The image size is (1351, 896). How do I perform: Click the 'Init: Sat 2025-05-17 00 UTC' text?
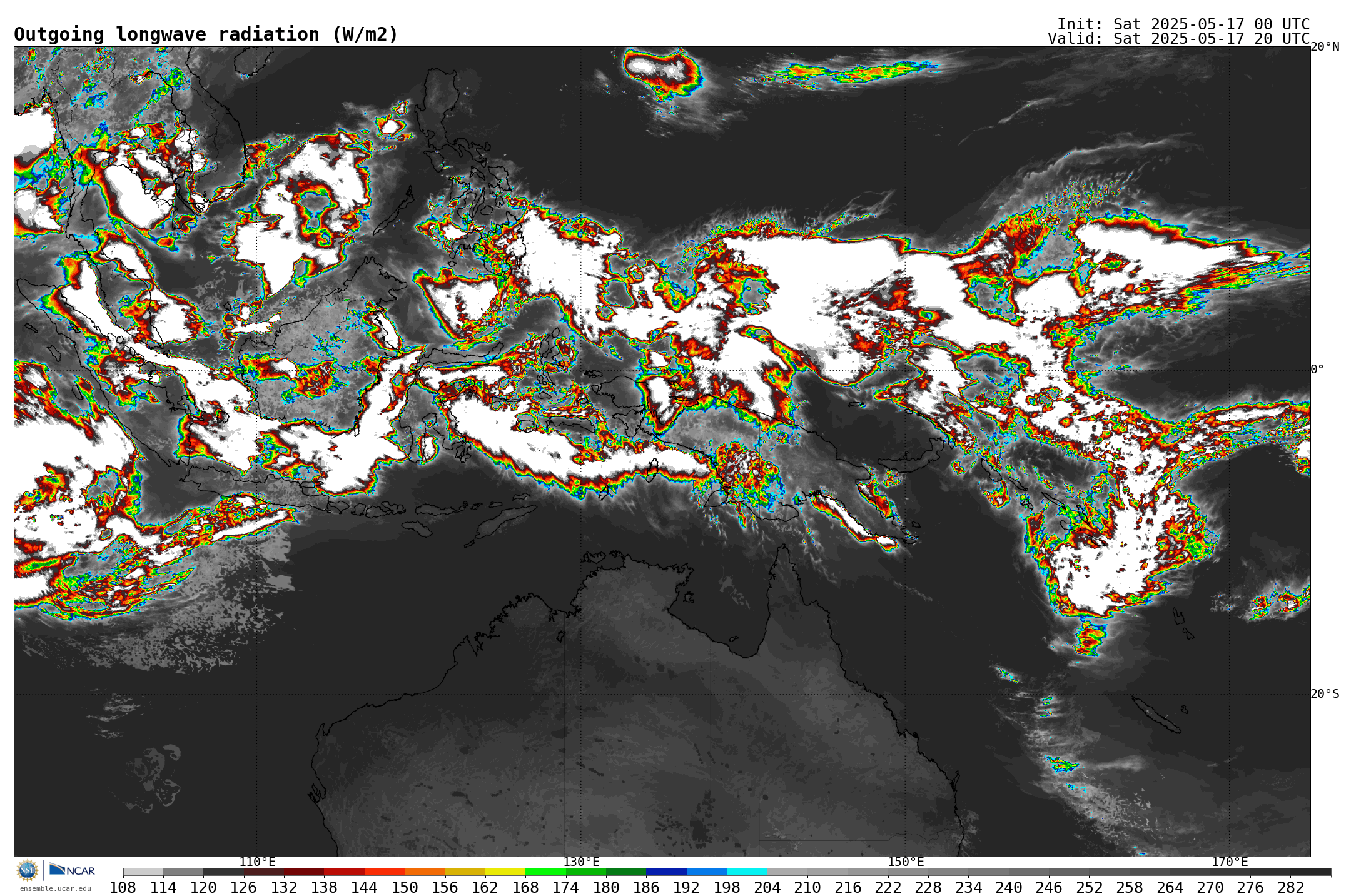tap(1183, 24)
